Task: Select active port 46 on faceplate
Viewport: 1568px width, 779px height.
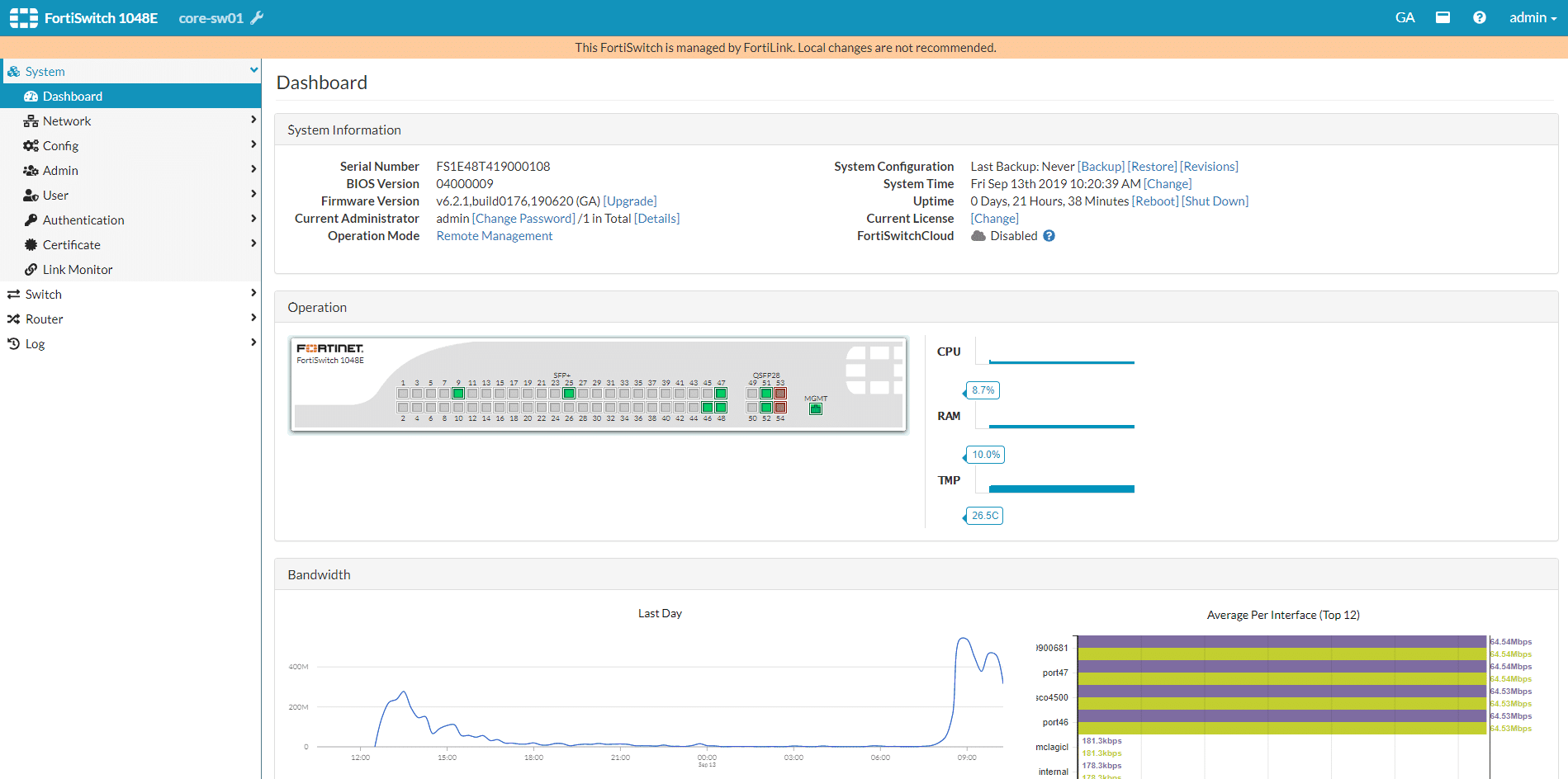Action: click(x=708, y=408)
